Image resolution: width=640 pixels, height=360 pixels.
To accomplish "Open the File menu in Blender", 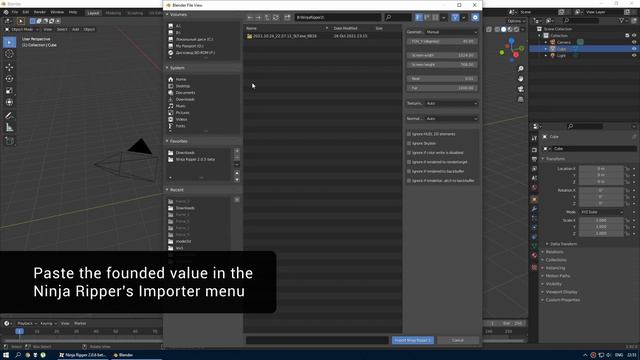I will (x=15, y=12).
